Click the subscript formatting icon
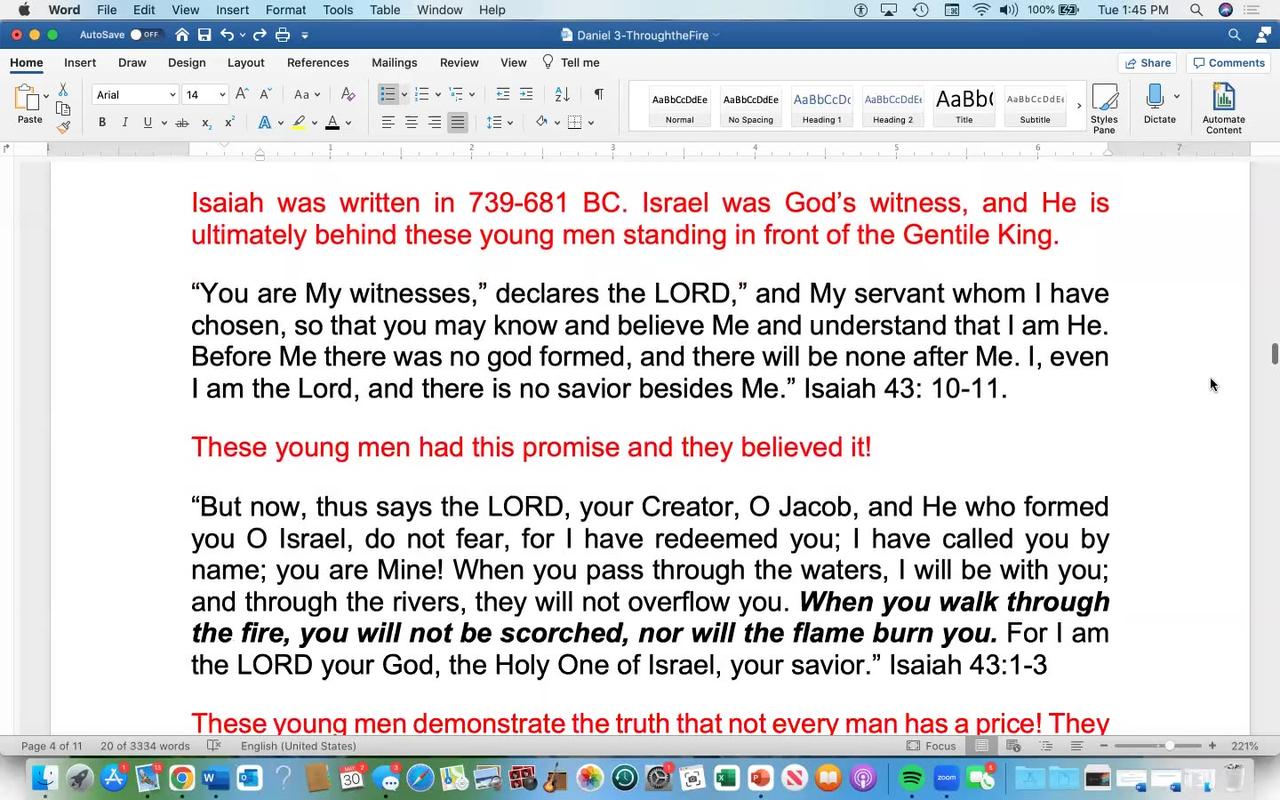1280x800 pixels. point(206,122)
